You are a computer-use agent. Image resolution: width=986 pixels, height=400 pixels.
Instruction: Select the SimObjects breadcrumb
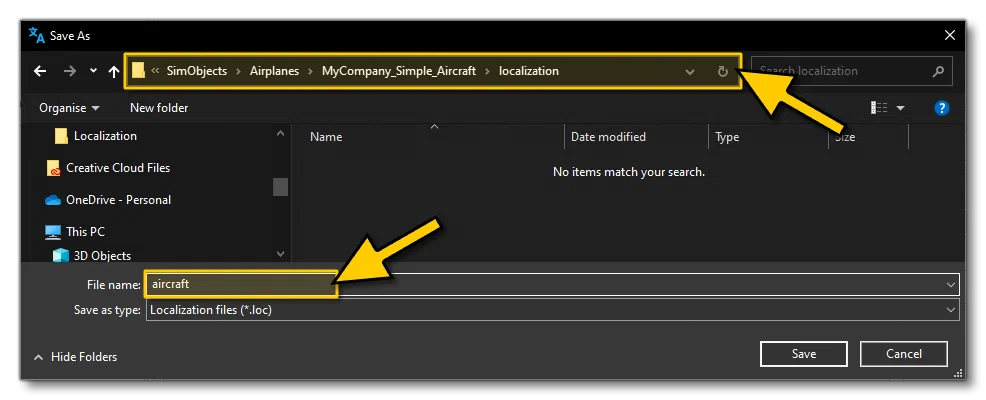point(197,71)
